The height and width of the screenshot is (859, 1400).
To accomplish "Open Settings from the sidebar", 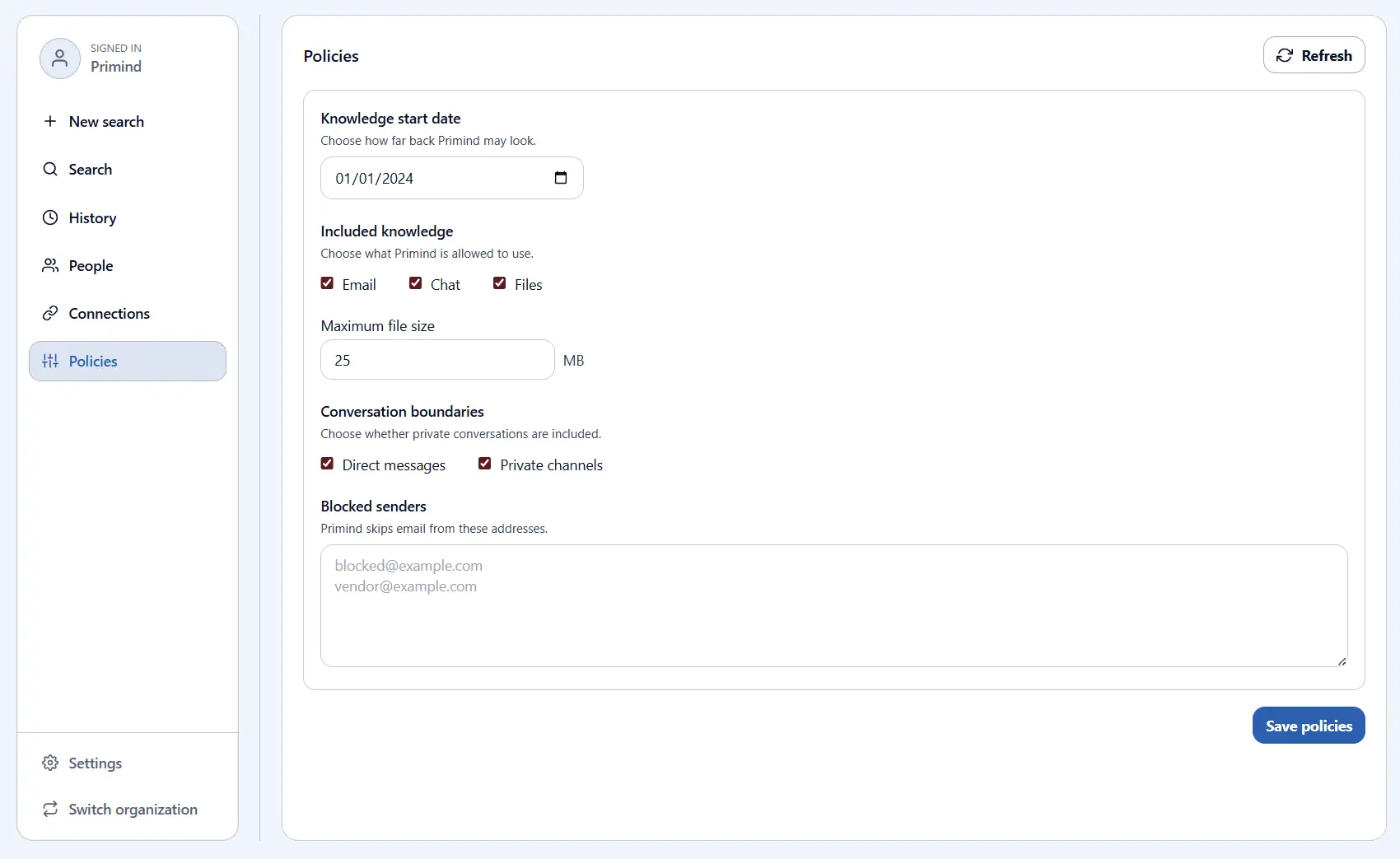I will click(128, 763).
